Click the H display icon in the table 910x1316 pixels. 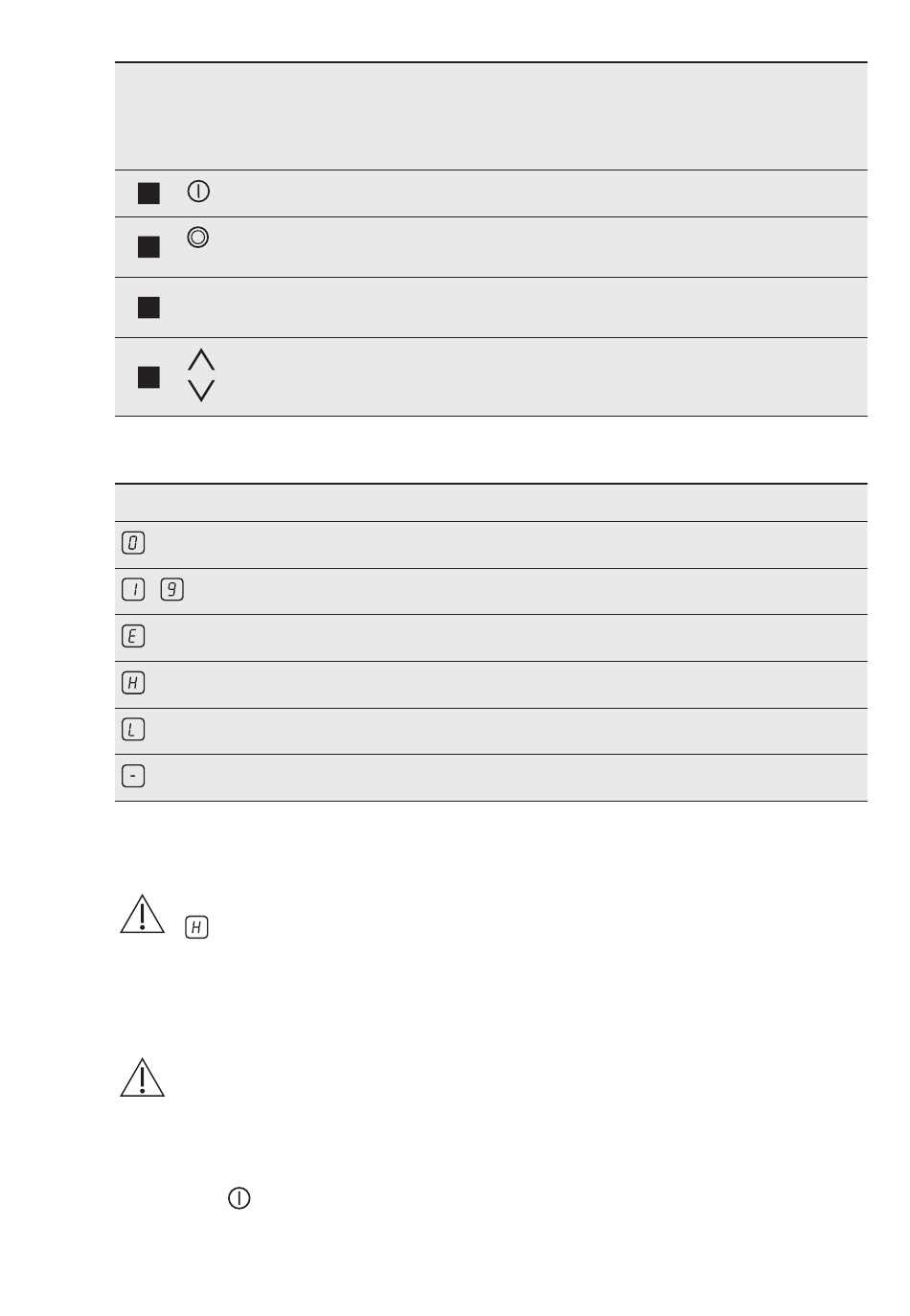tap(133, 683)
